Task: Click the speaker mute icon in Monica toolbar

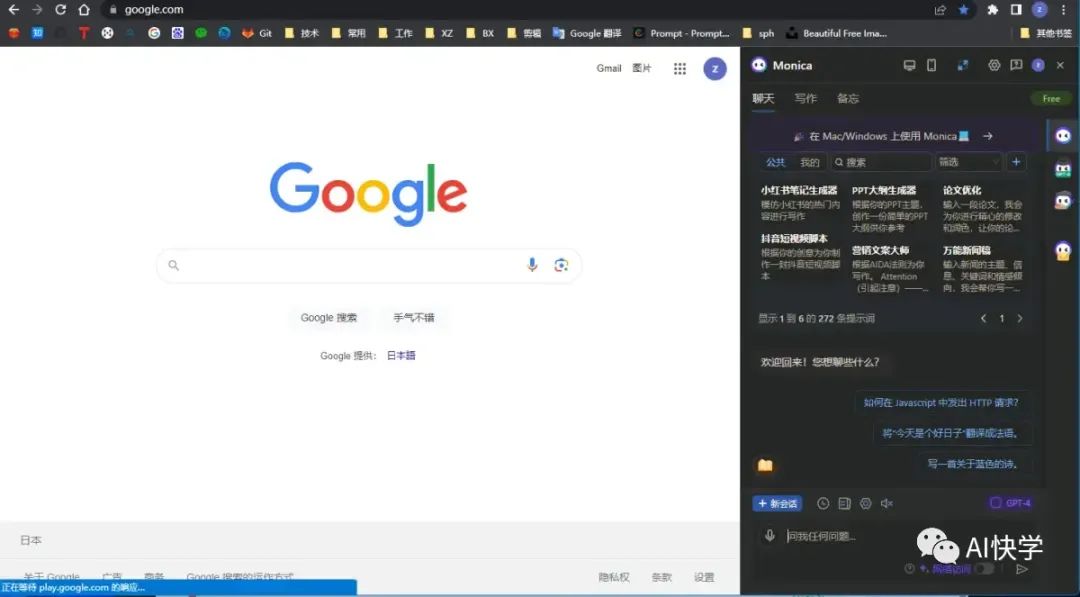Action: [886, 503]
